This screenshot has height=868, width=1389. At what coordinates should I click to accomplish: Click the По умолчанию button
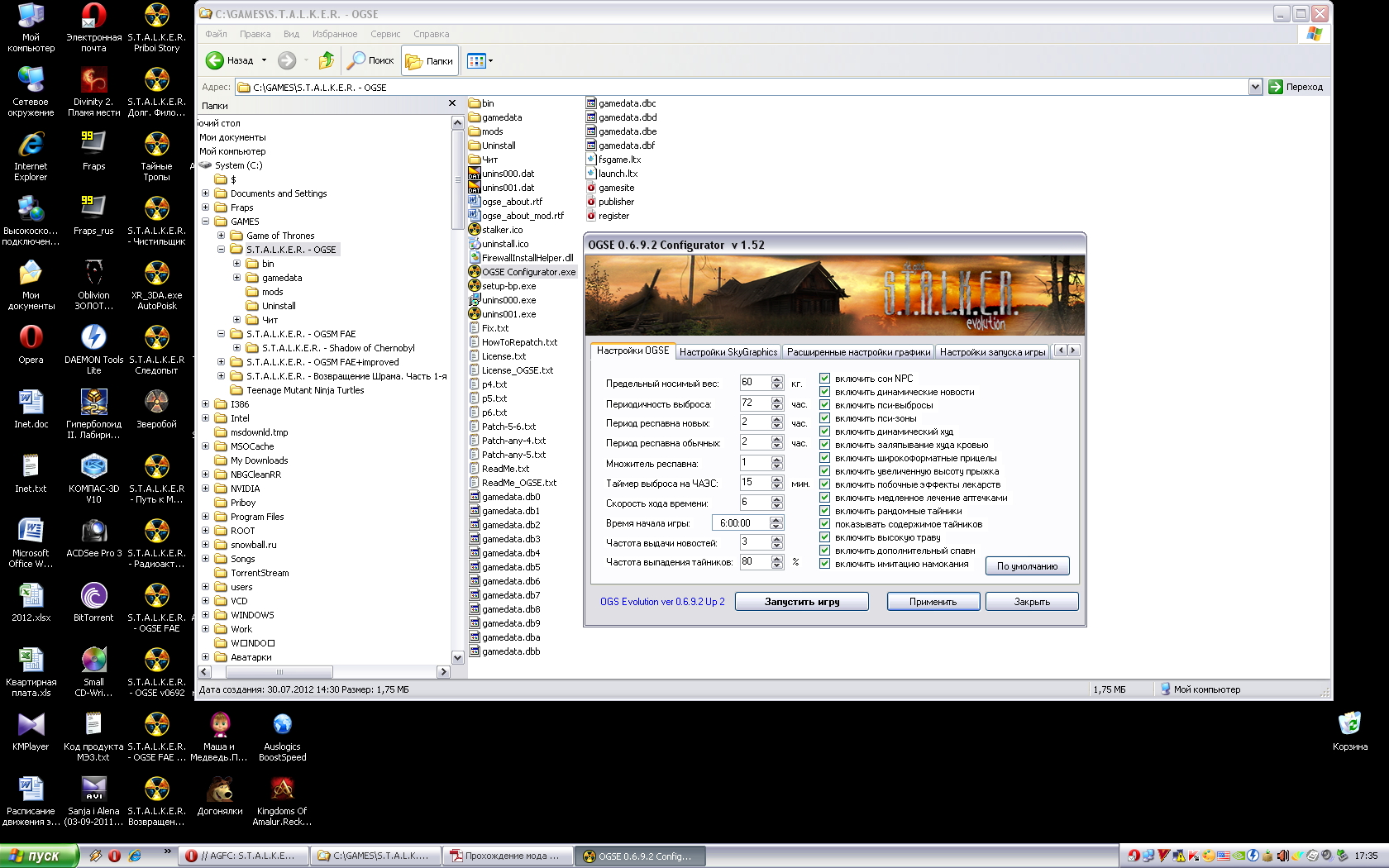click(1027, 566)
